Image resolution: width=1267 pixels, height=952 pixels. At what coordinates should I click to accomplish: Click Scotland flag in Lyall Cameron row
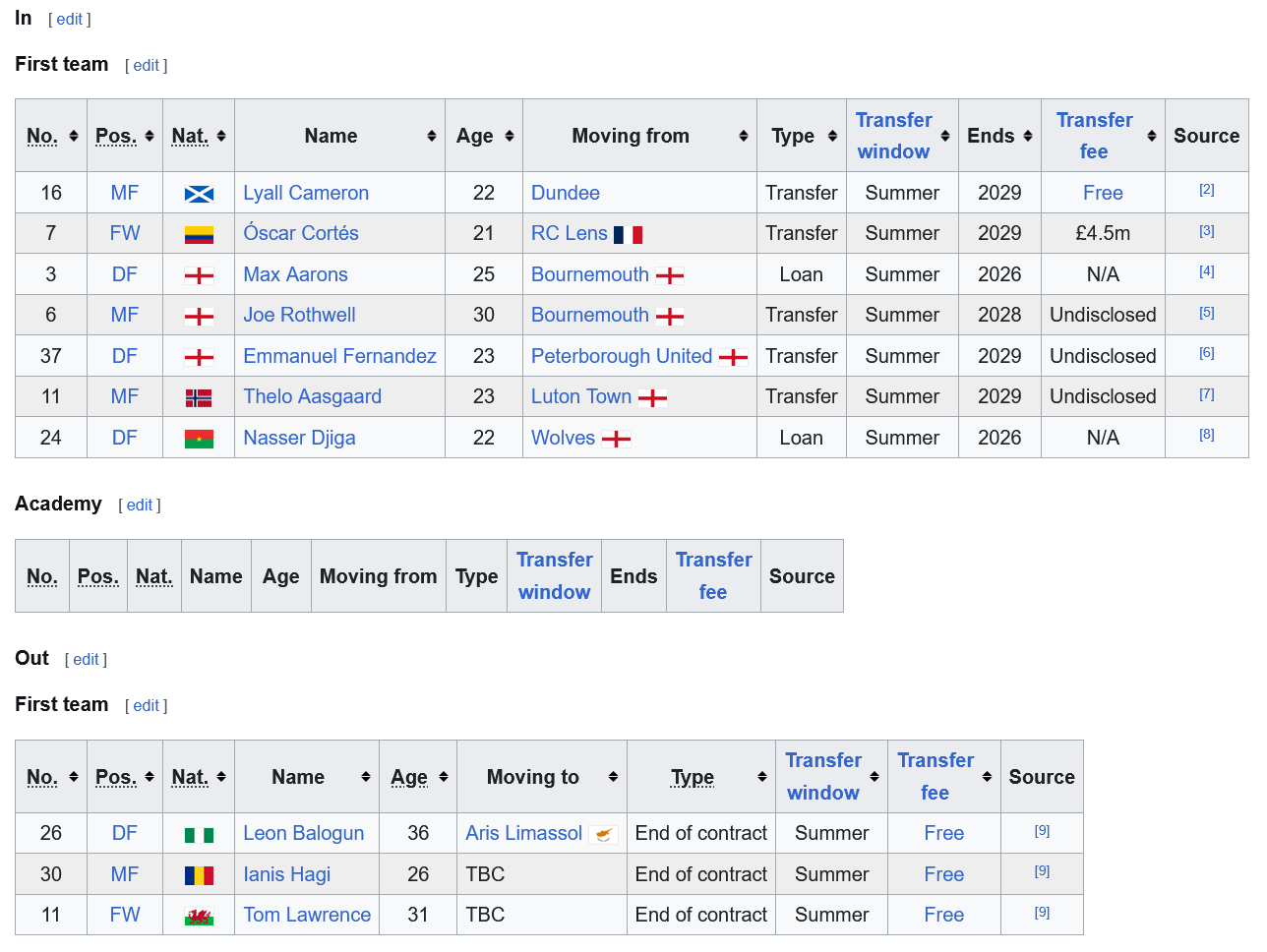pos(199,195)
